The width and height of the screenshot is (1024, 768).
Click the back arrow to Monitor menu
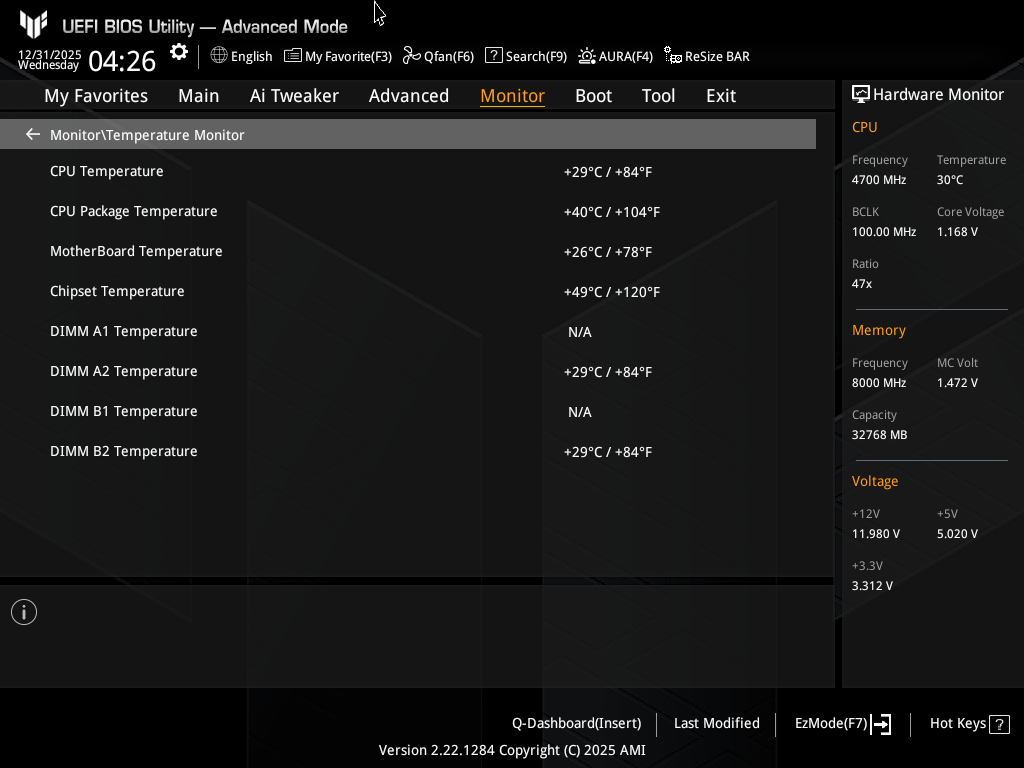point(33,134)
